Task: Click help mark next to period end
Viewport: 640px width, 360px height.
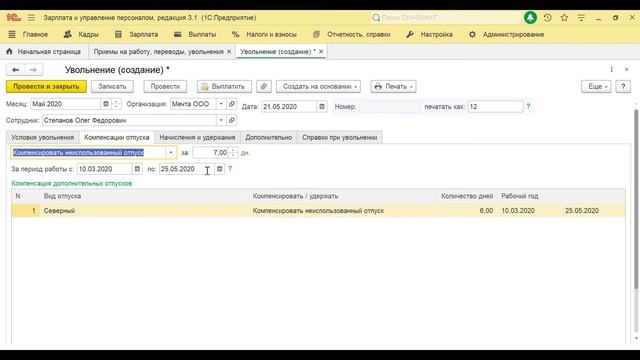Action: click(x=230, y=169)
